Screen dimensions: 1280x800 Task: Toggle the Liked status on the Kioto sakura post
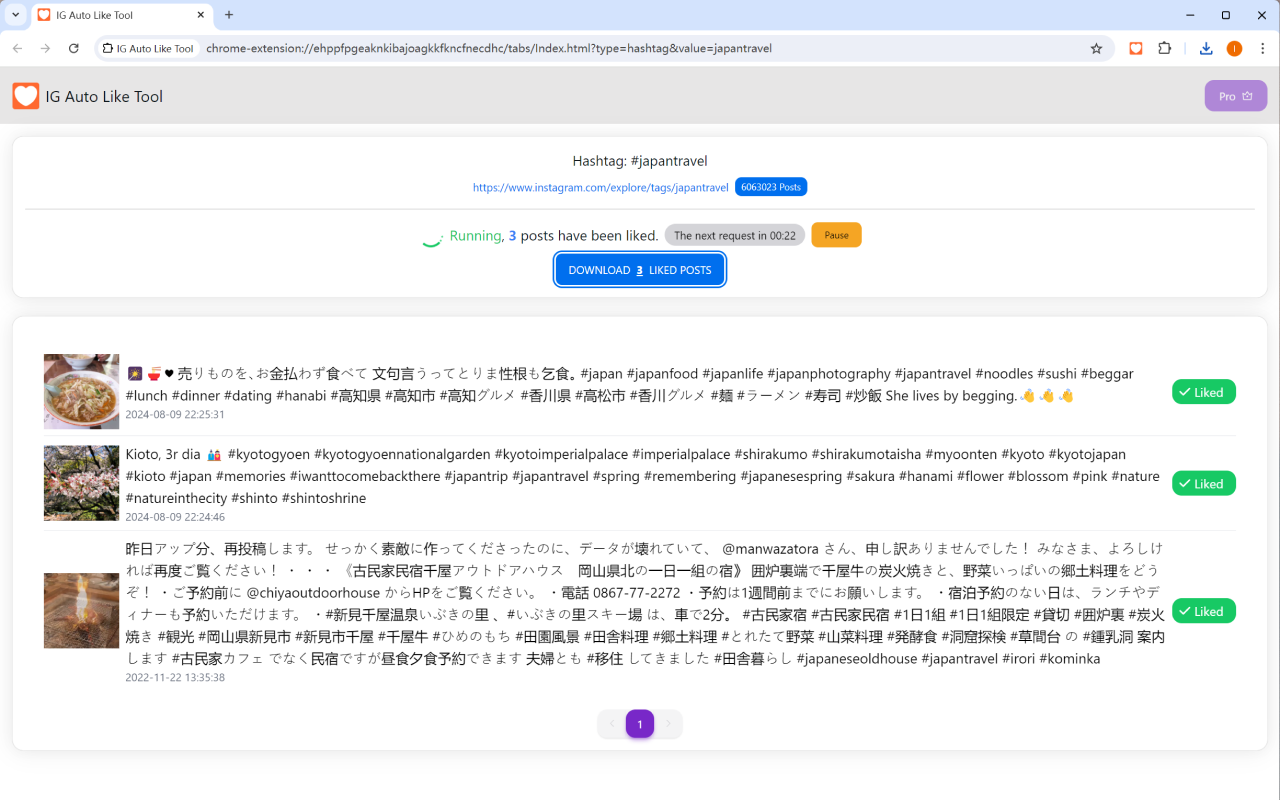coord(1203,483)
